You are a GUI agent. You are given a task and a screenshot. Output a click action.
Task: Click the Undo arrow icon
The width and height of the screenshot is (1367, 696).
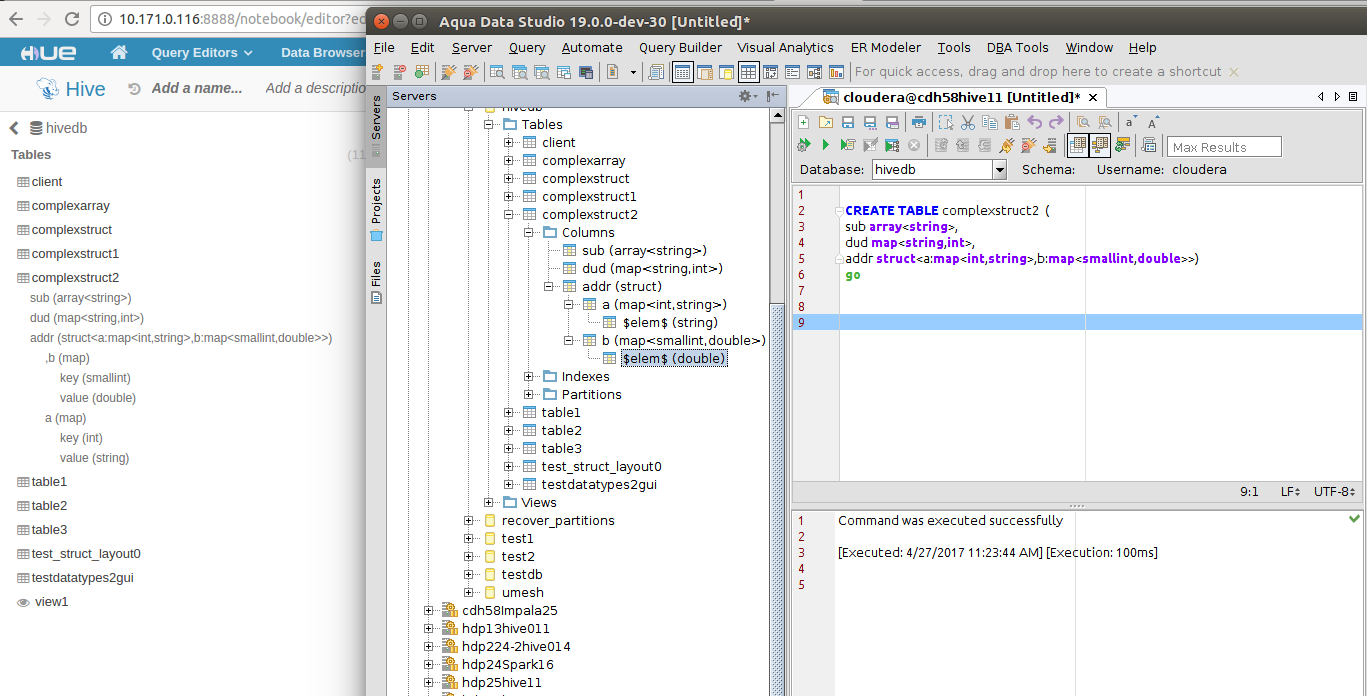click(1034, 122)
